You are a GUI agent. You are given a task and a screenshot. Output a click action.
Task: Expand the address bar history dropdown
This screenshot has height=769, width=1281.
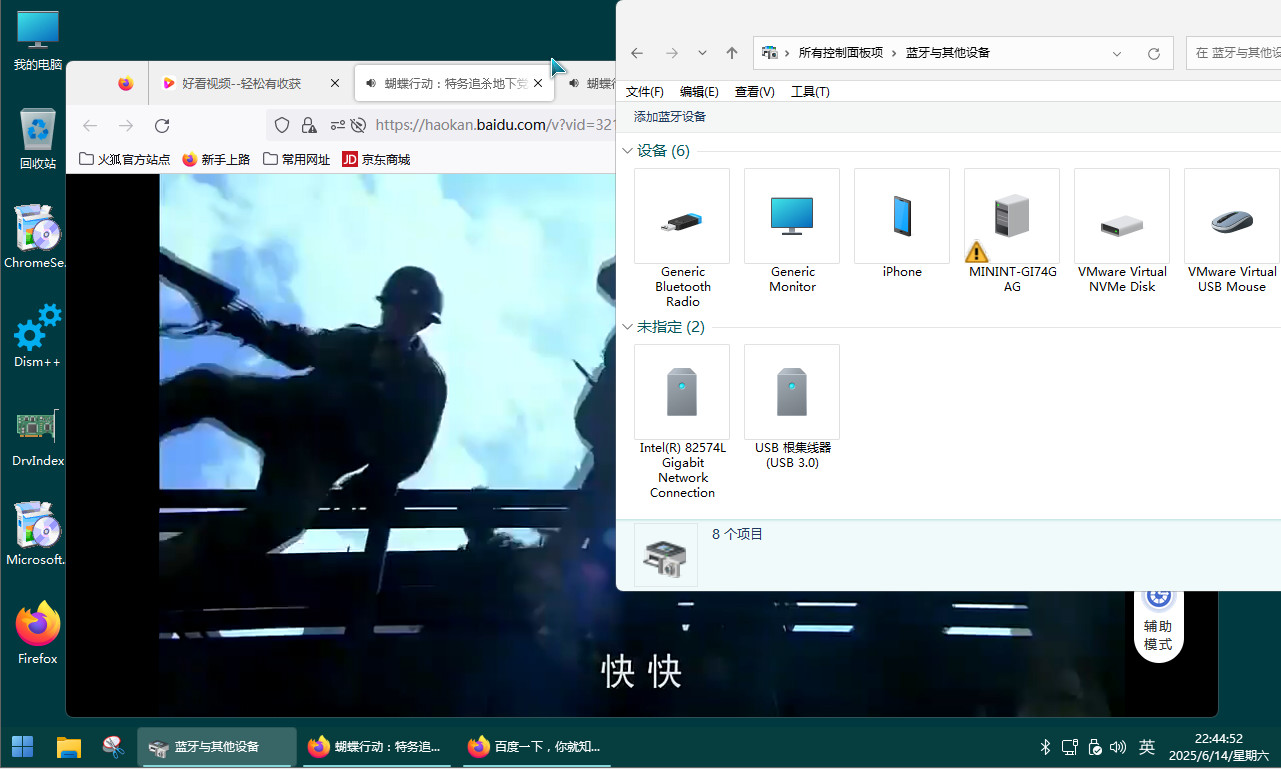click(x=1117, y=53)
